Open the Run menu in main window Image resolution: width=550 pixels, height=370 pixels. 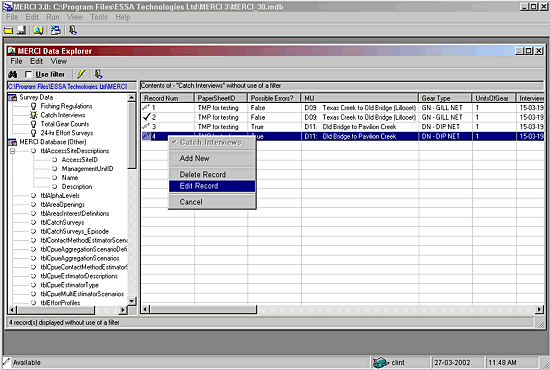click(x=53, y=17)
